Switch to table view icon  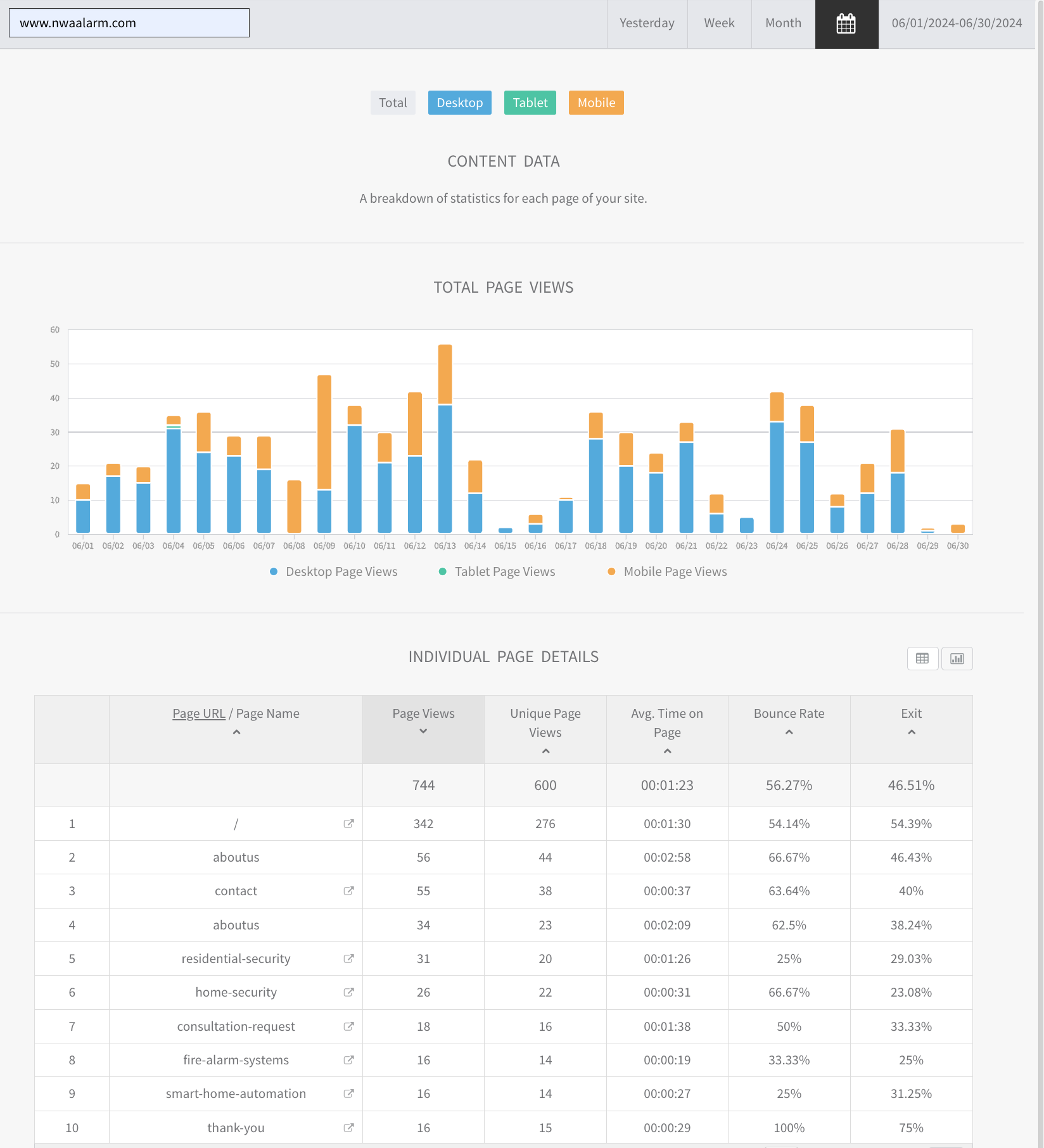pyautogui.click(x=922, y=658)
